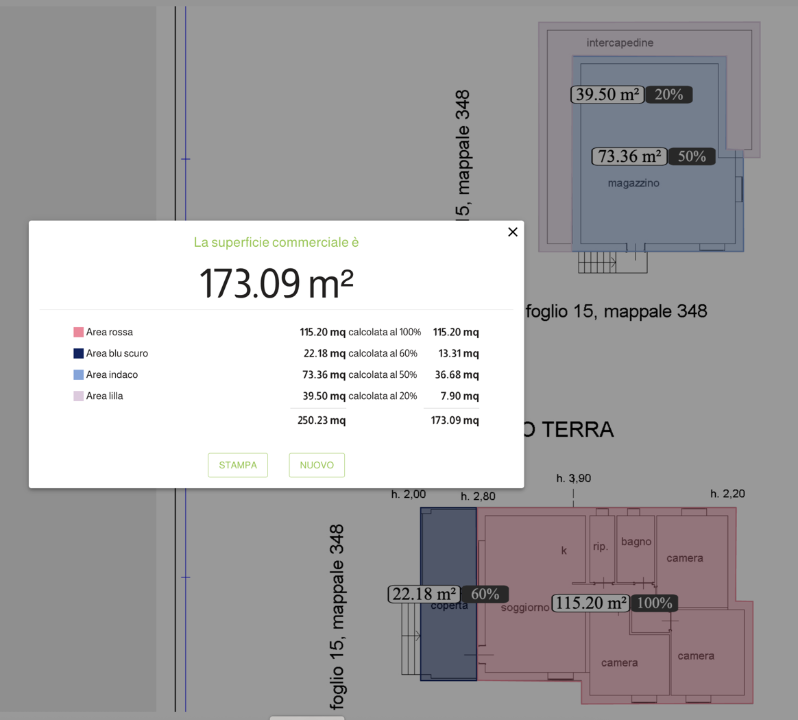
Task: Select the Area rossa color swatch
Action: (78, 332)
